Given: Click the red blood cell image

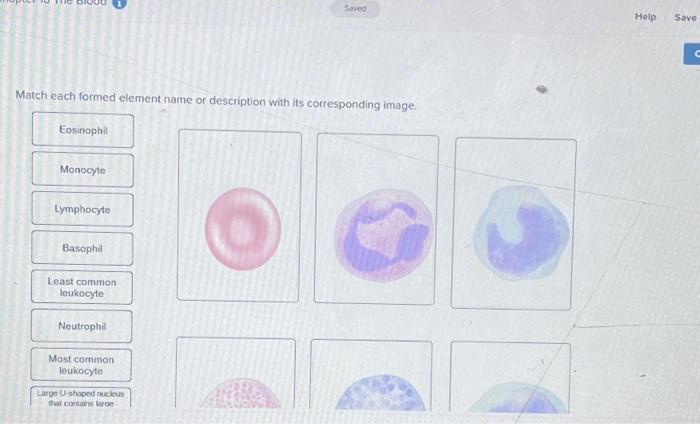Looking at the screenshot, I should point(239,216).
